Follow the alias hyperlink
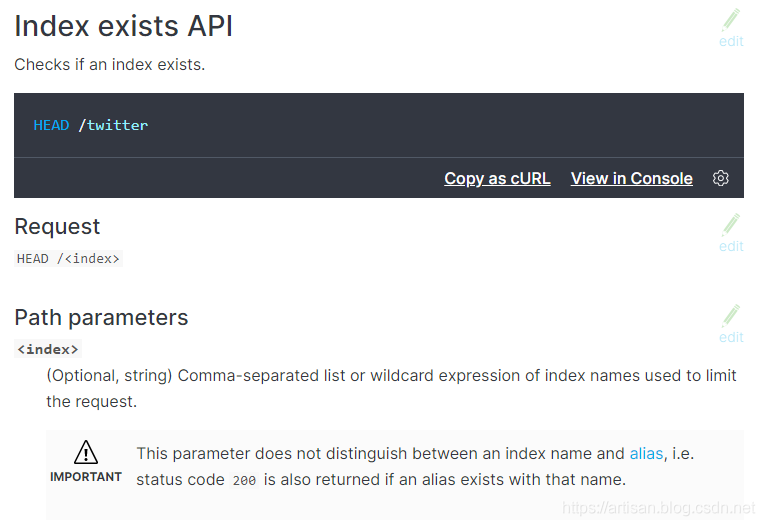The height and width of the screenshot is (526, 765). pos(646,453)
